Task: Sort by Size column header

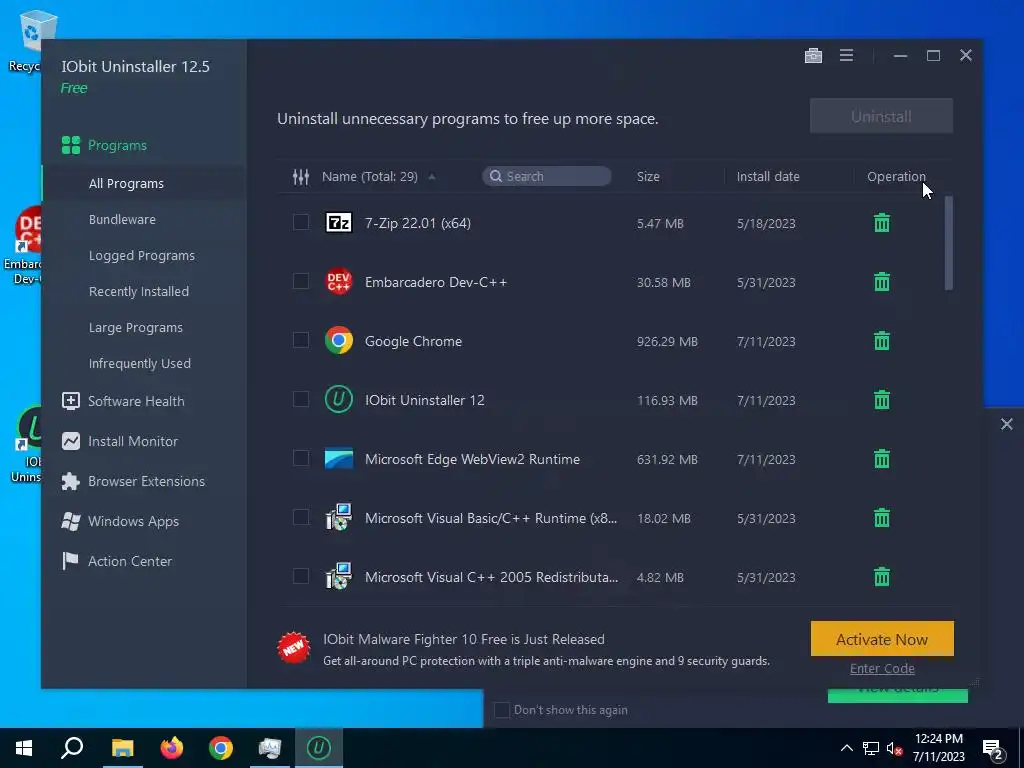Action: pos(648,176)
